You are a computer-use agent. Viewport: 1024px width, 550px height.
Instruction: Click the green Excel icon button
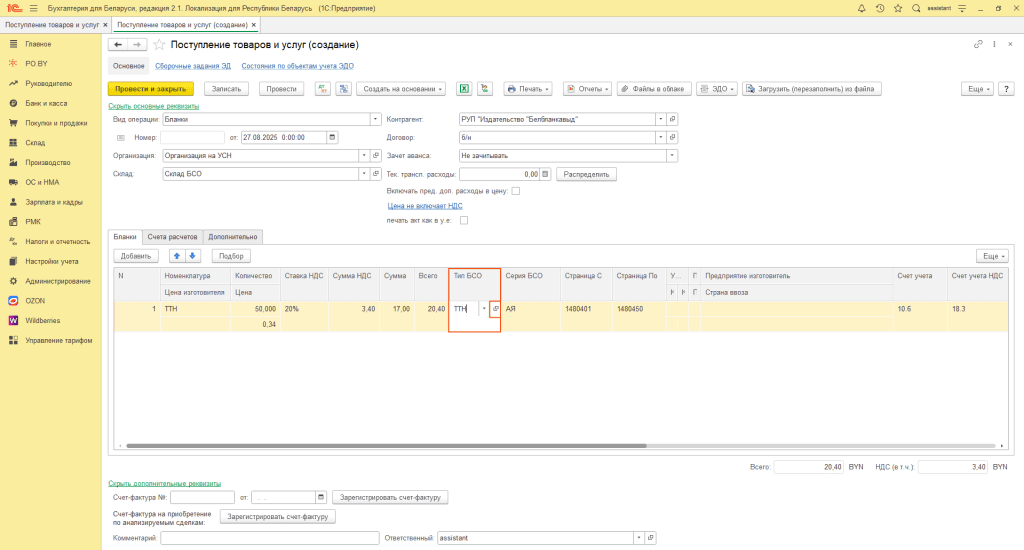click(464, 89)
